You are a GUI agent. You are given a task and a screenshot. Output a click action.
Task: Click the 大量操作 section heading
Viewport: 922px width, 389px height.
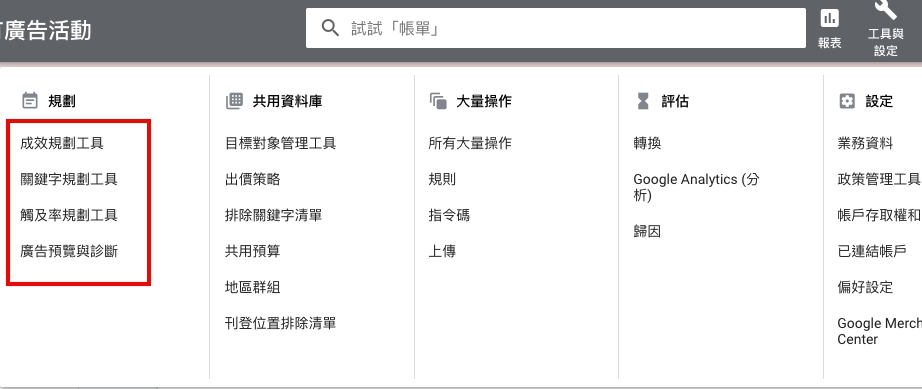pos(484,101)
